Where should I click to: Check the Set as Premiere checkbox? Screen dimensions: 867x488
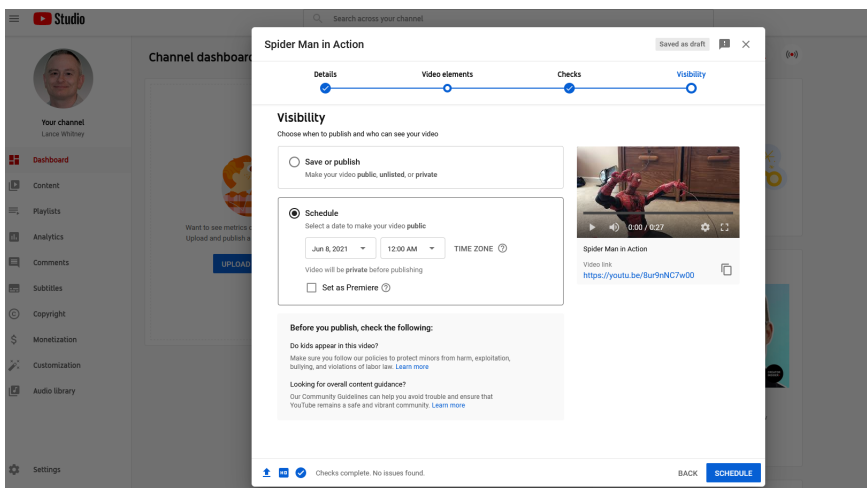pos(312,288)
